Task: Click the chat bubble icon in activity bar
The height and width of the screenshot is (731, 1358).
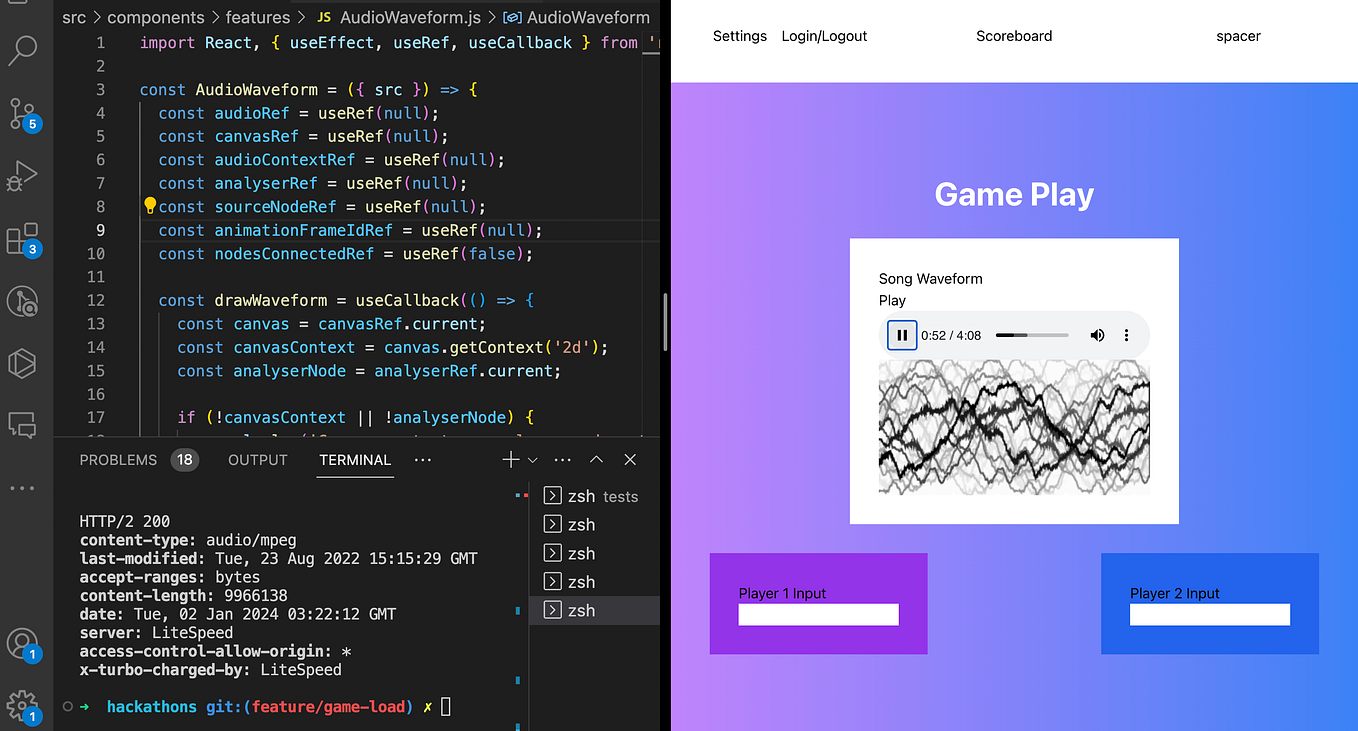Action: coord(22,425)
